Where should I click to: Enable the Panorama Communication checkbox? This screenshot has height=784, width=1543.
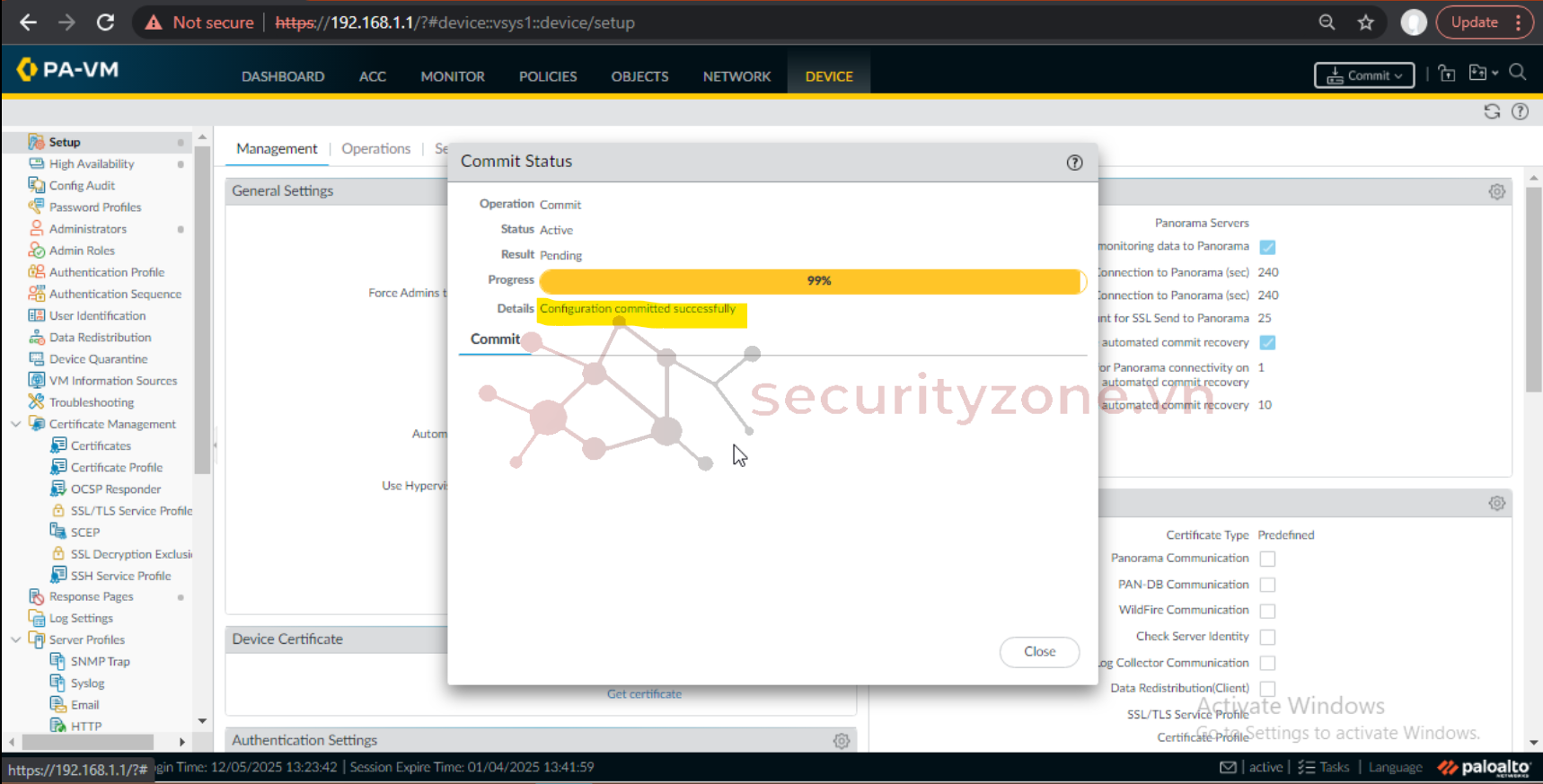coord(1267,559)
